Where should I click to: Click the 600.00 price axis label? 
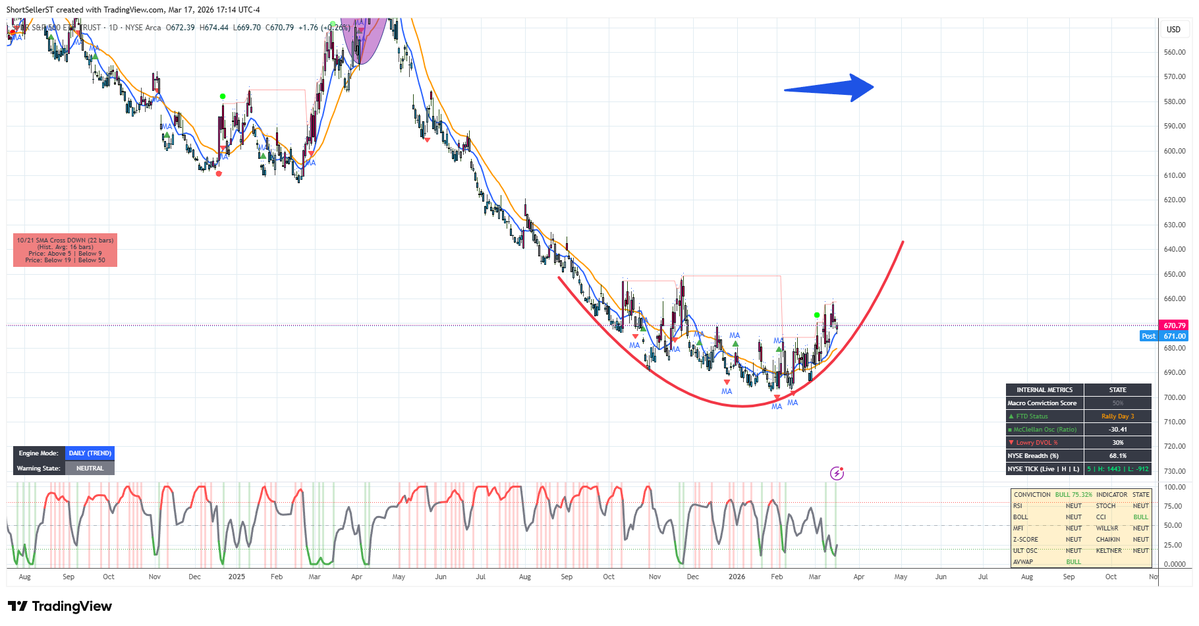tap(1175, 151)
